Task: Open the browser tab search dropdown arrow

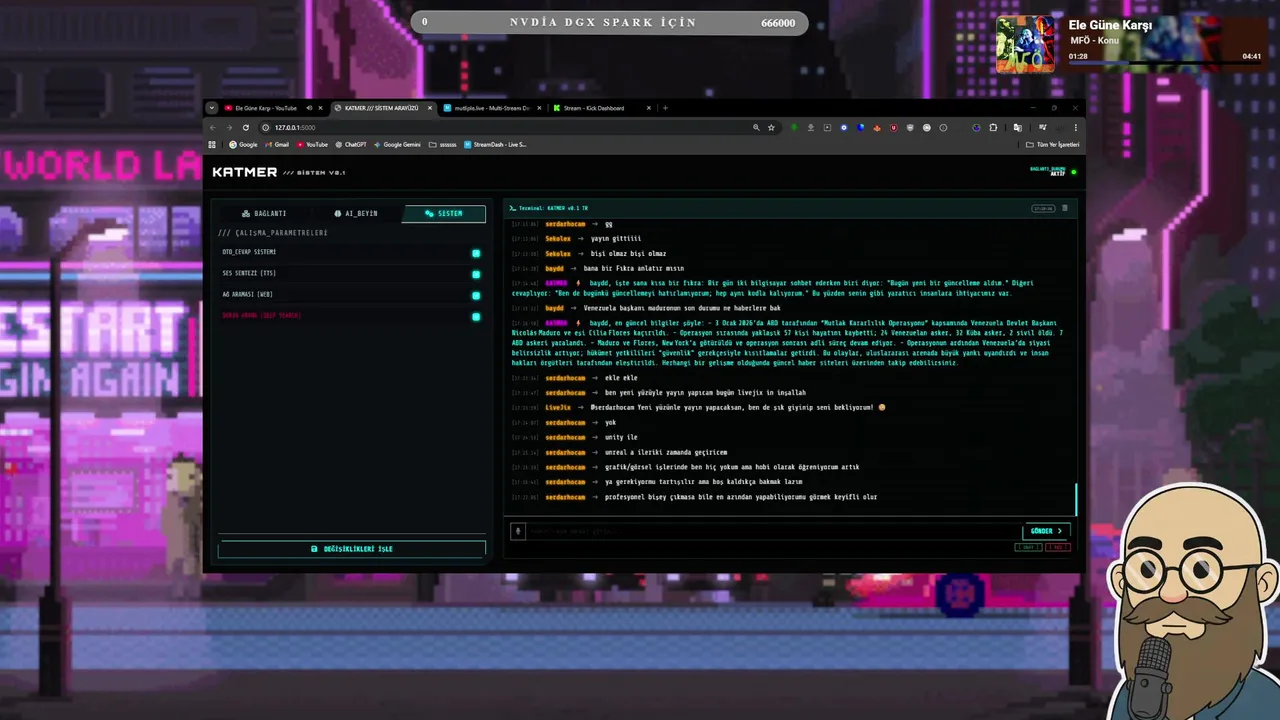Action: (x=211, y=108)
